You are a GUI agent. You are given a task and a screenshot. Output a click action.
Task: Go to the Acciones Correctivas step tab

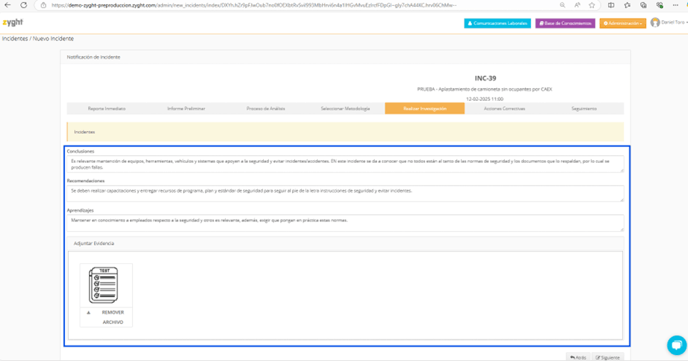pyautogui.click(x=504, y=108)
